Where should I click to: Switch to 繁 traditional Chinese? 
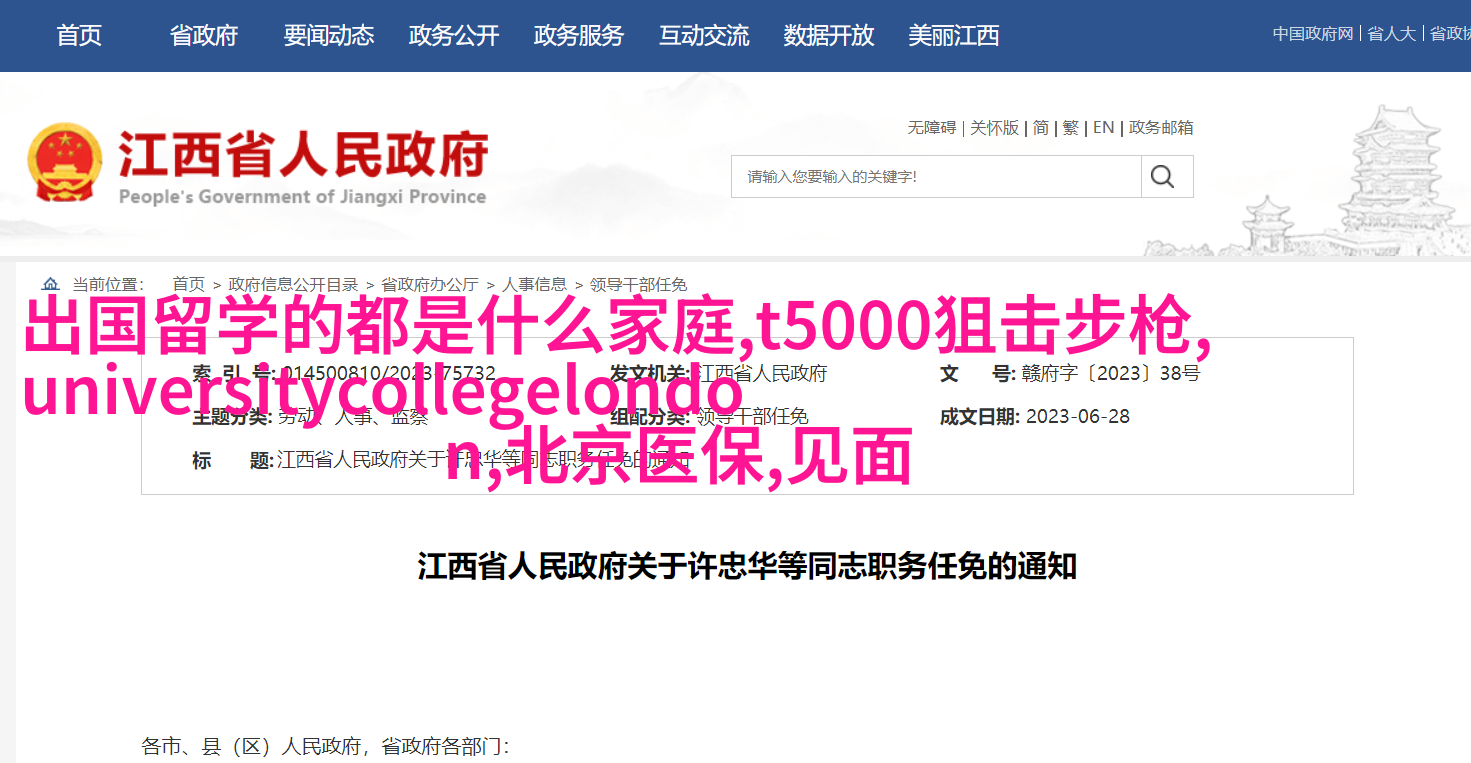[x=1071, y=128]
